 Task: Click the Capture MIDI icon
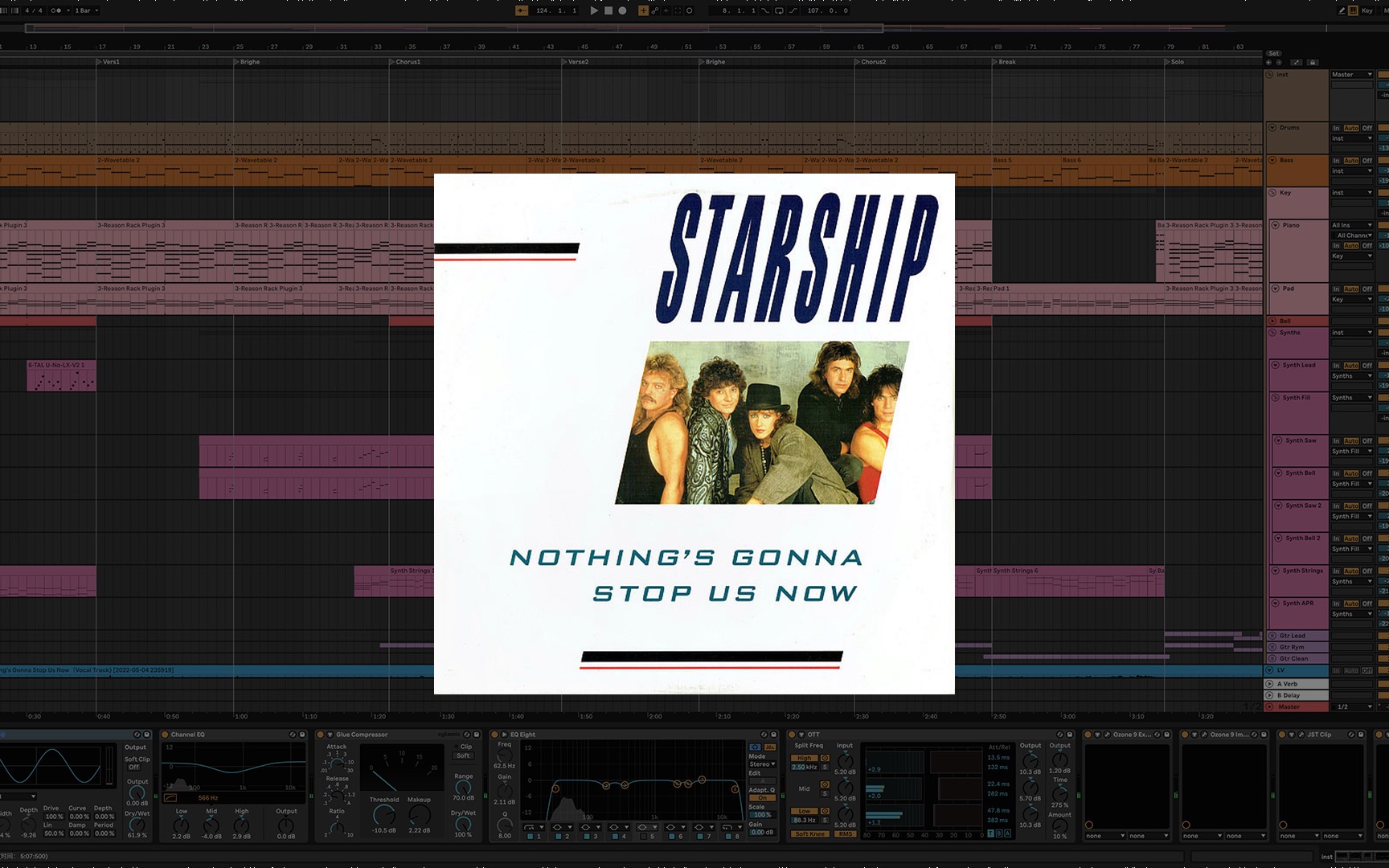click(x=678, y=10)
